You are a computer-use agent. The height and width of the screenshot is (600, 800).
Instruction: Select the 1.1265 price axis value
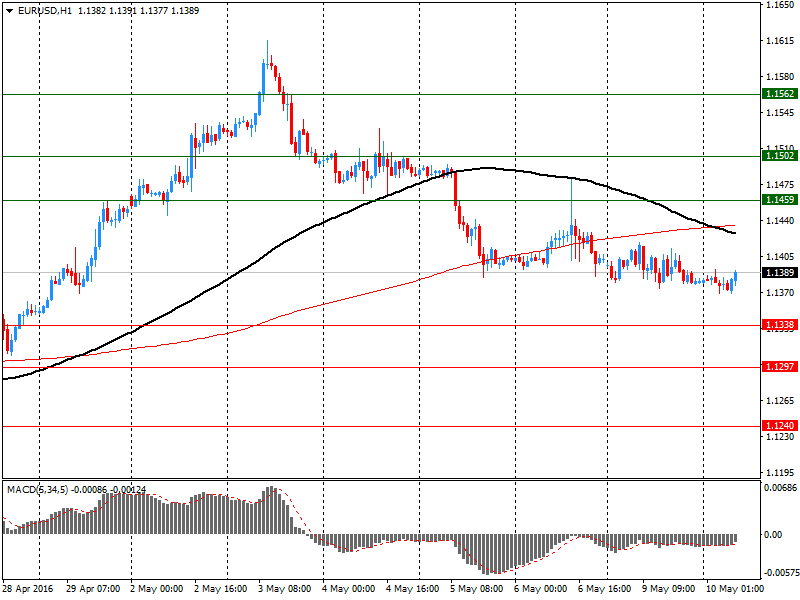point(780,401)
